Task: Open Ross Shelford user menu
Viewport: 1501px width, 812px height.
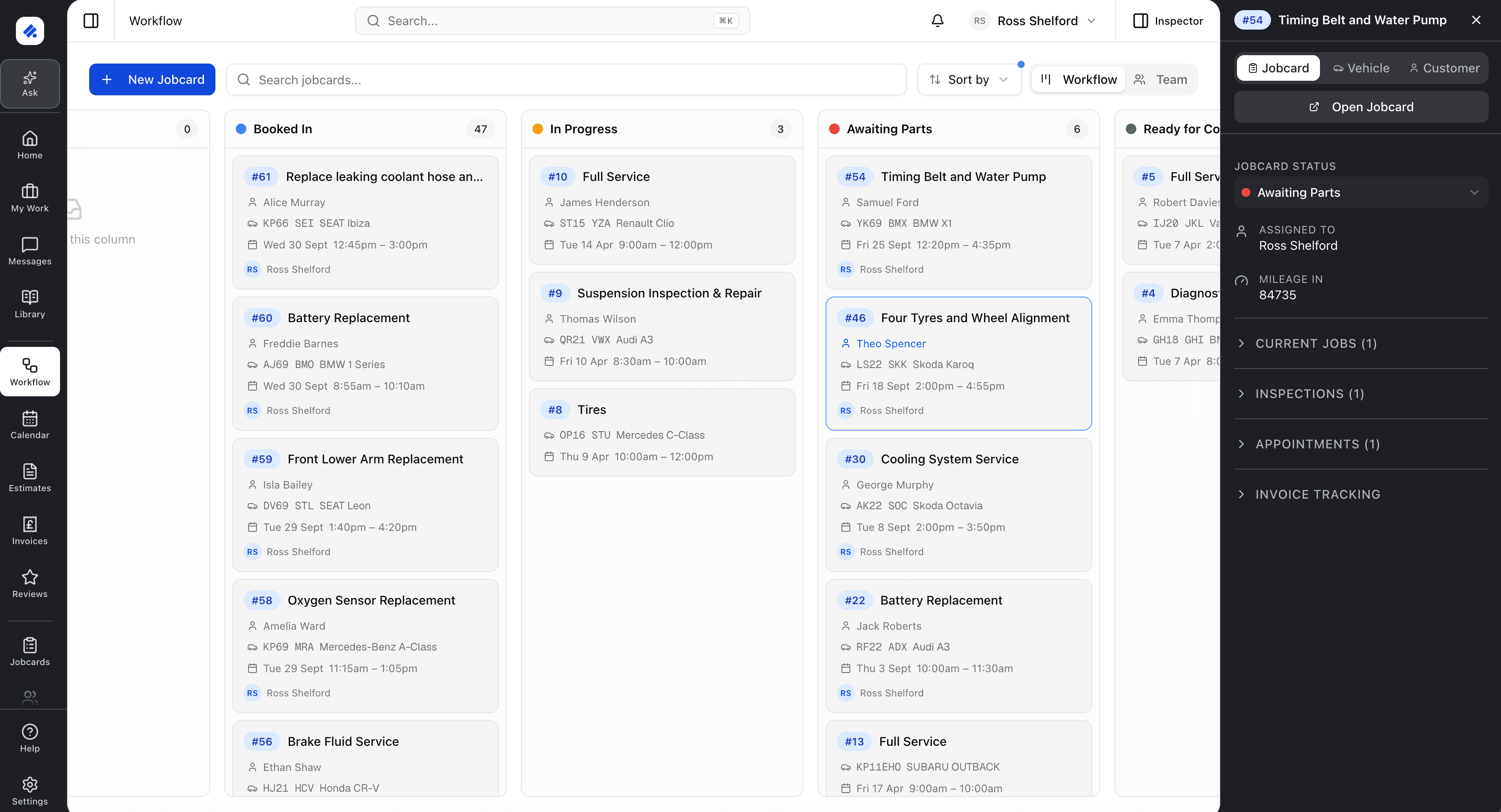Action: pos(1033,21)
